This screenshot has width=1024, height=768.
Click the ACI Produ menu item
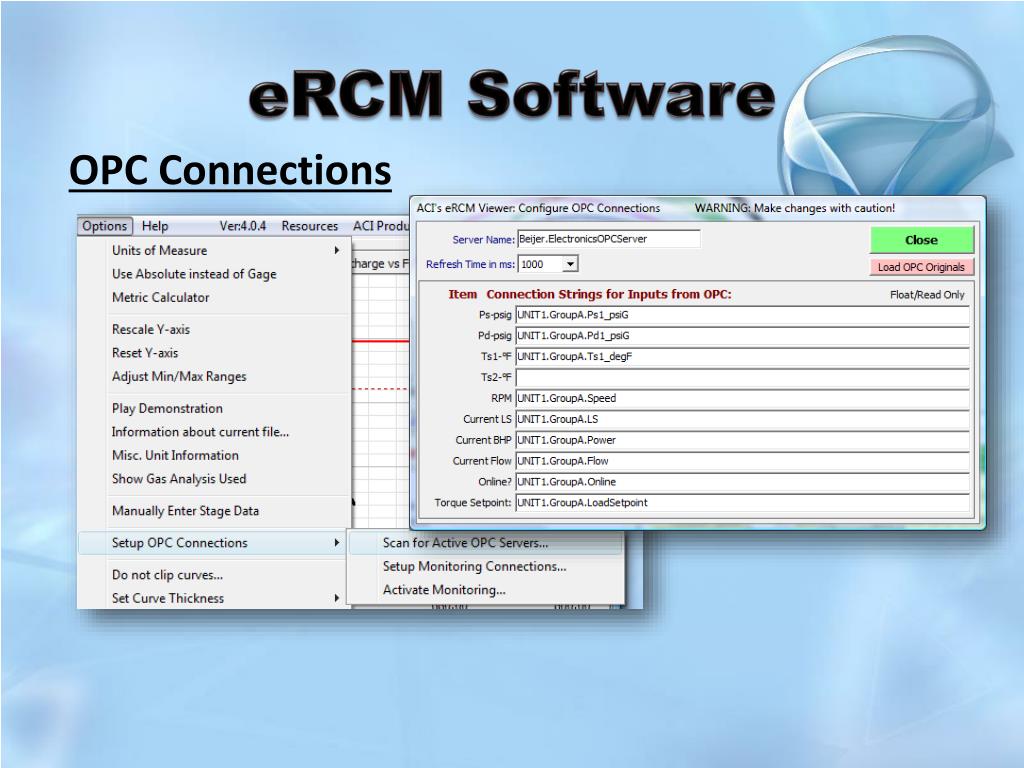coord(381,226)
